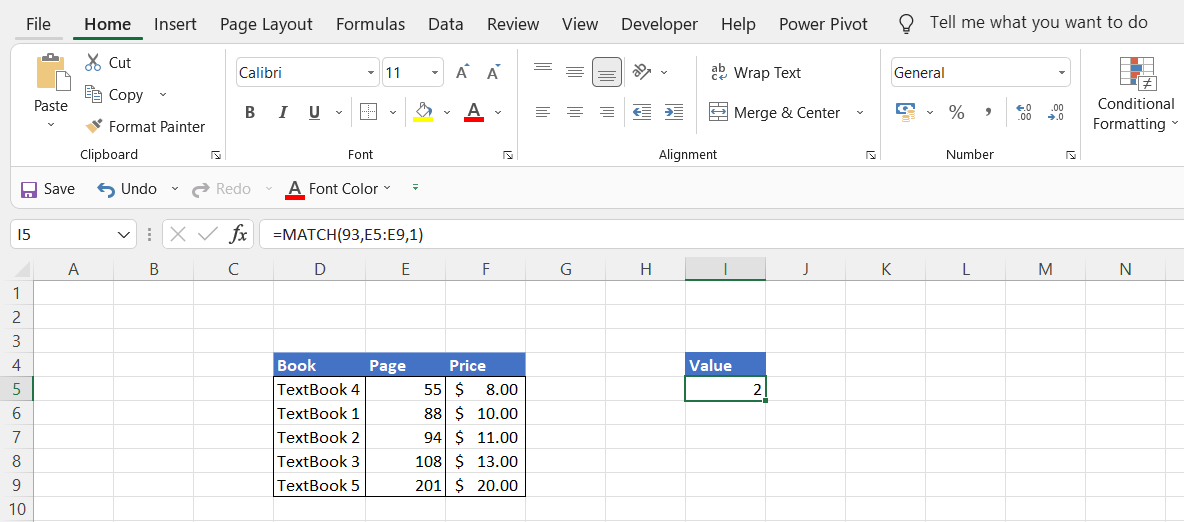This screenshot has width=1184, height=522.
Task: Toggle Bold formatting
Action: [x=250, y=112]
